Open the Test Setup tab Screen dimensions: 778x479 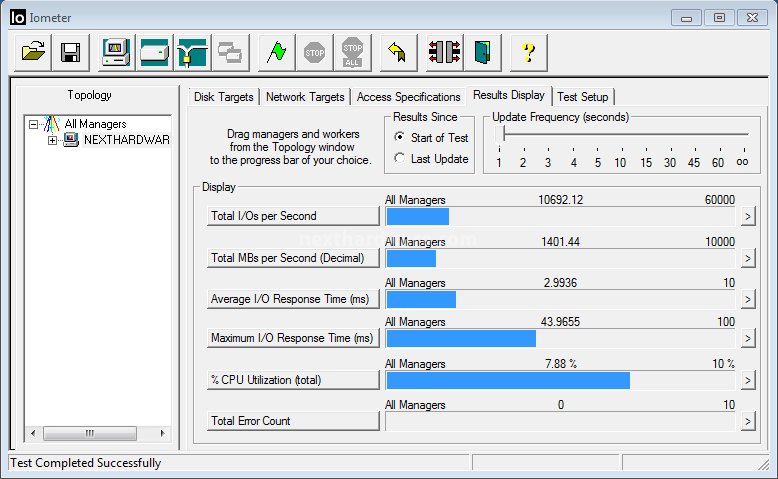coord(583,97)
